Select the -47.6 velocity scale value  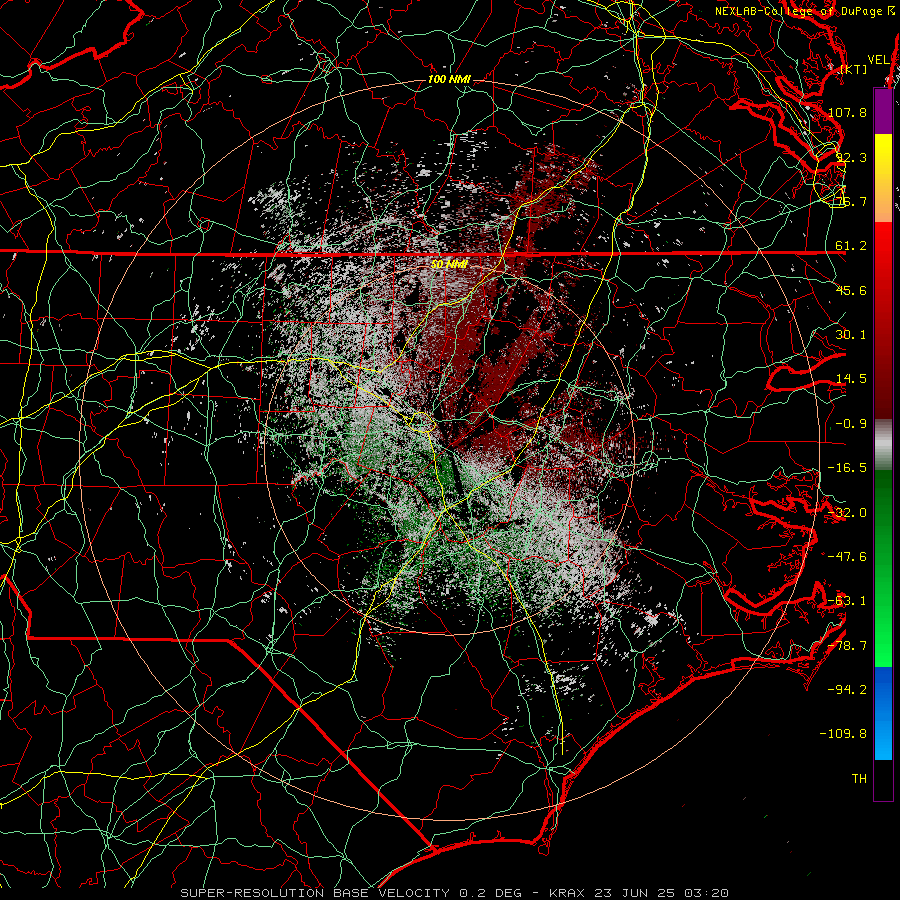point(847,557)
